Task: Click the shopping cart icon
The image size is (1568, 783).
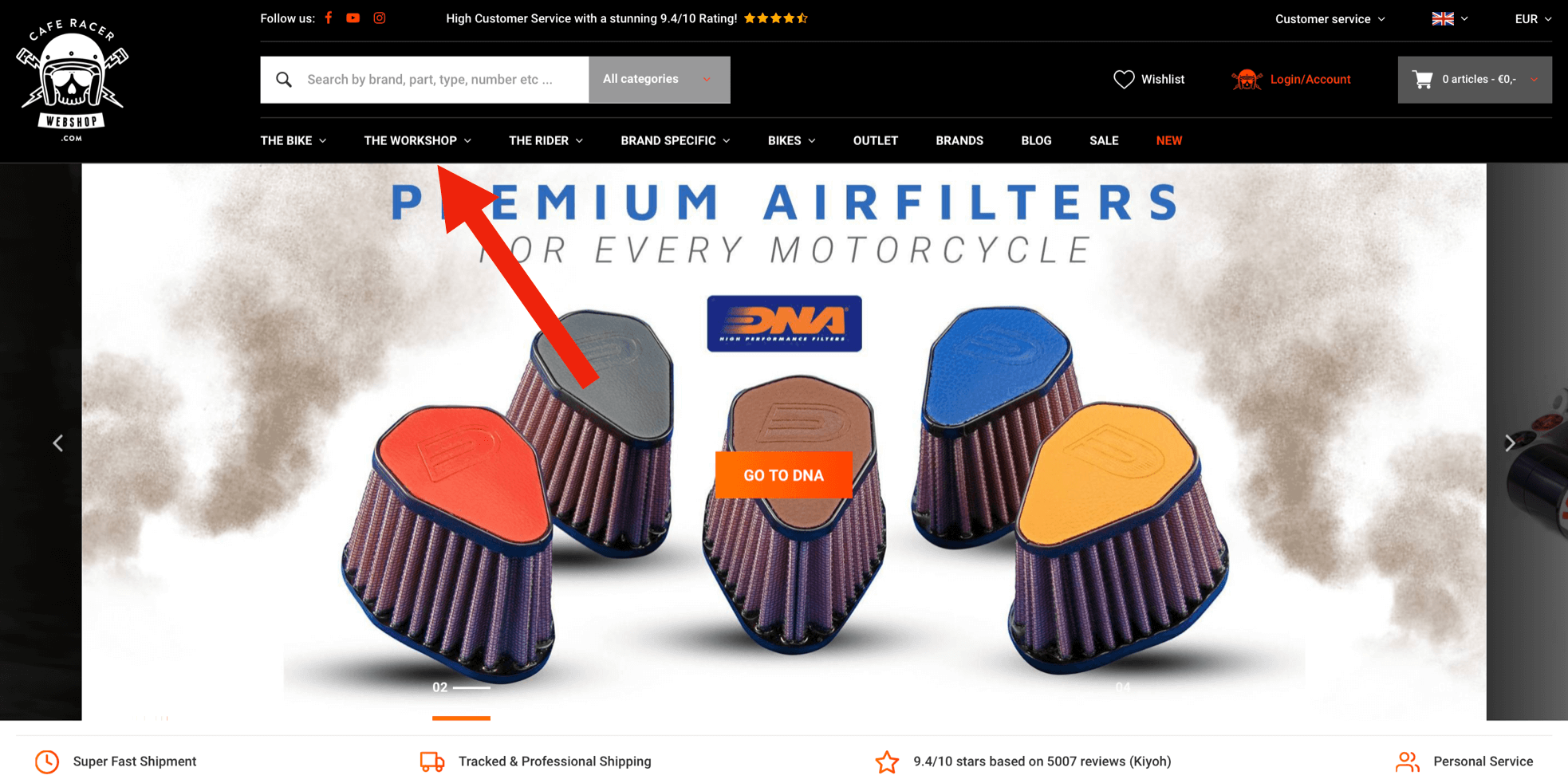Action: [1422, 79]
